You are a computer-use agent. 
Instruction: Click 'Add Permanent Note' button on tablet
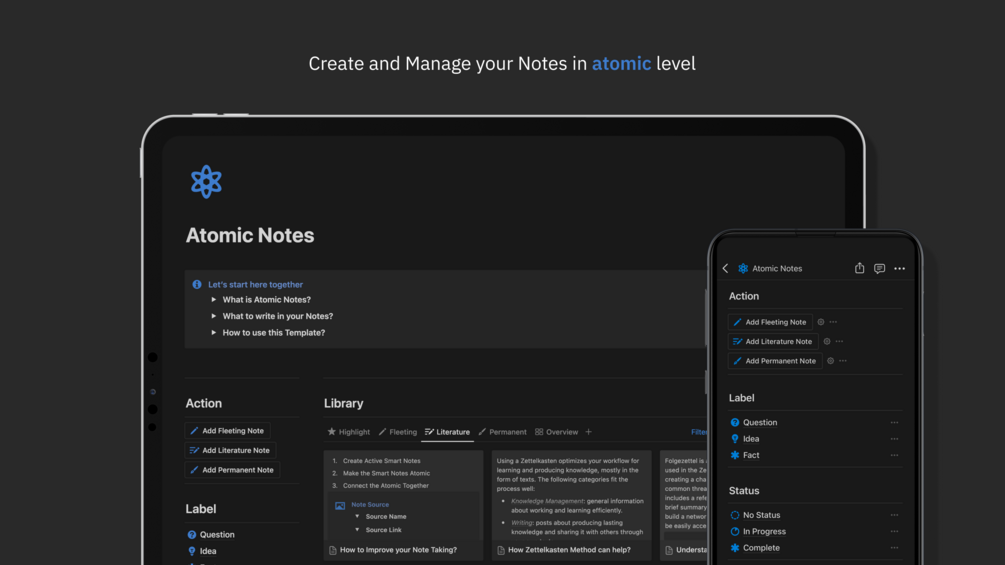[x=232, y=470]
